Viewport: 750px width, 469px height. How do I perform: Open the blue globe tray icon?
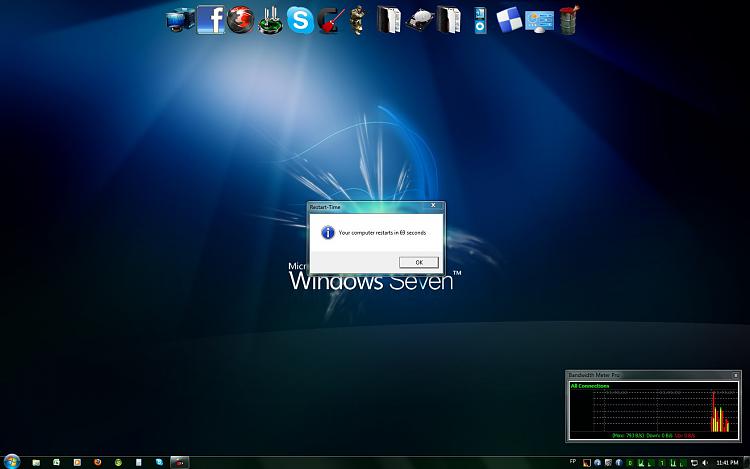pyautogui.click(x=597, y=463)
